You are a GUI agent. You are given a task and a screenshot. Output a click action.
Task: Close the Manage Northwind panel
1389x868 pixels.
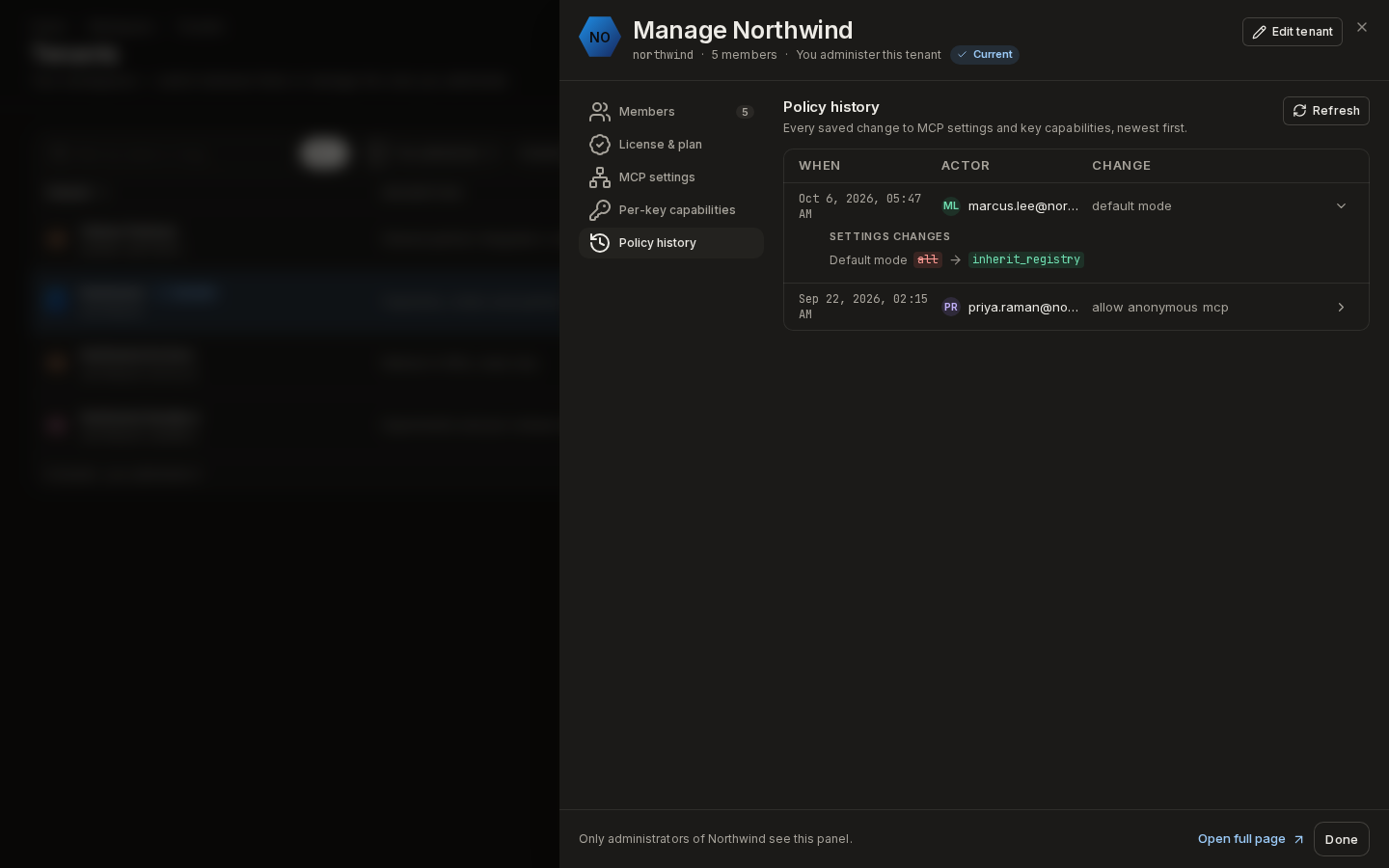(x=1362, y=27)
